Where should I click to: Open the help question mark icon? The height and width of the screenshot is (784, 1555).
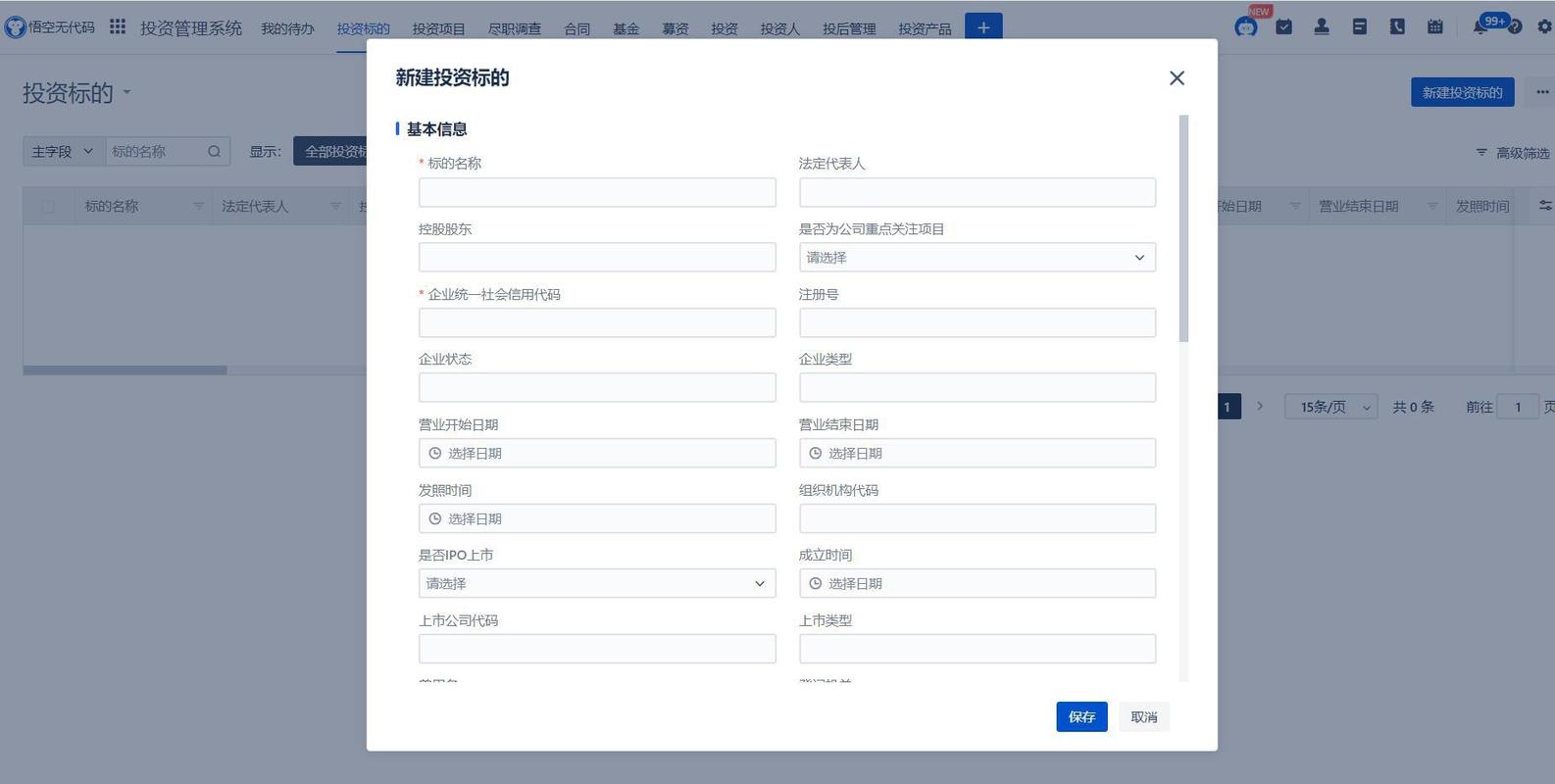coord(1515,27)
